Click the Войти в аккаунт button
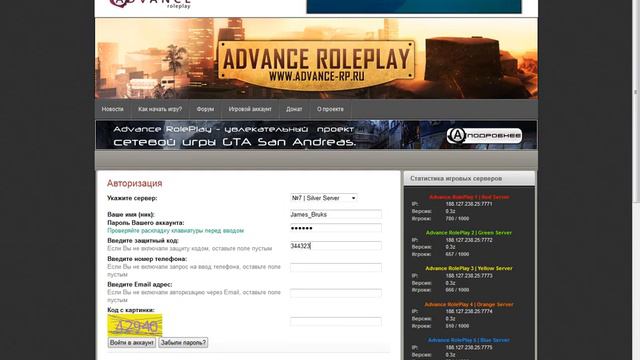Viewport: 640px width, 360px height. 132,342
